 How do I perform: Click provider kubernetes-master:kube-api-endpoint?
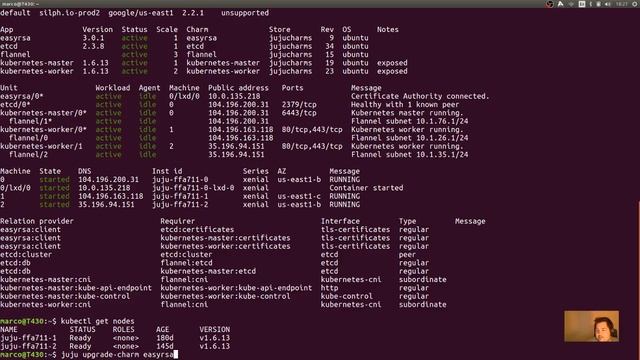coord(76,288)
